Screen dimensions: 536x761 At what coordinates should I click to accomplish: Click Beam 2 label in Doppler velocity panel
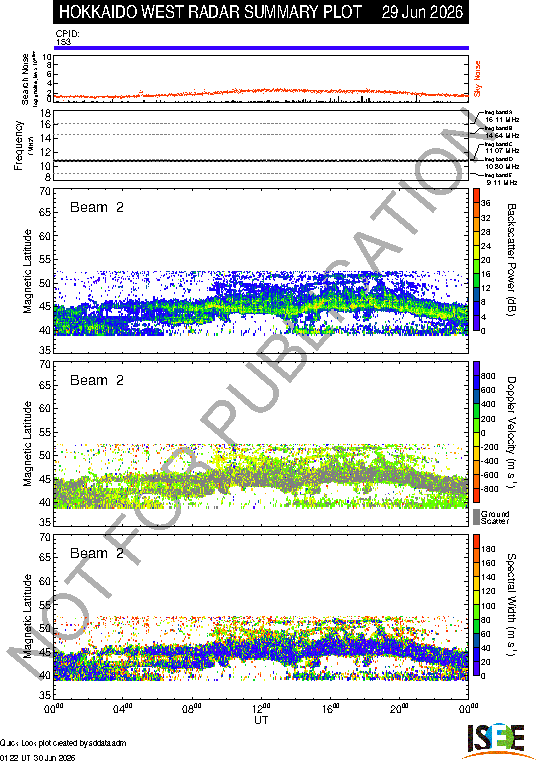(97, 380)
